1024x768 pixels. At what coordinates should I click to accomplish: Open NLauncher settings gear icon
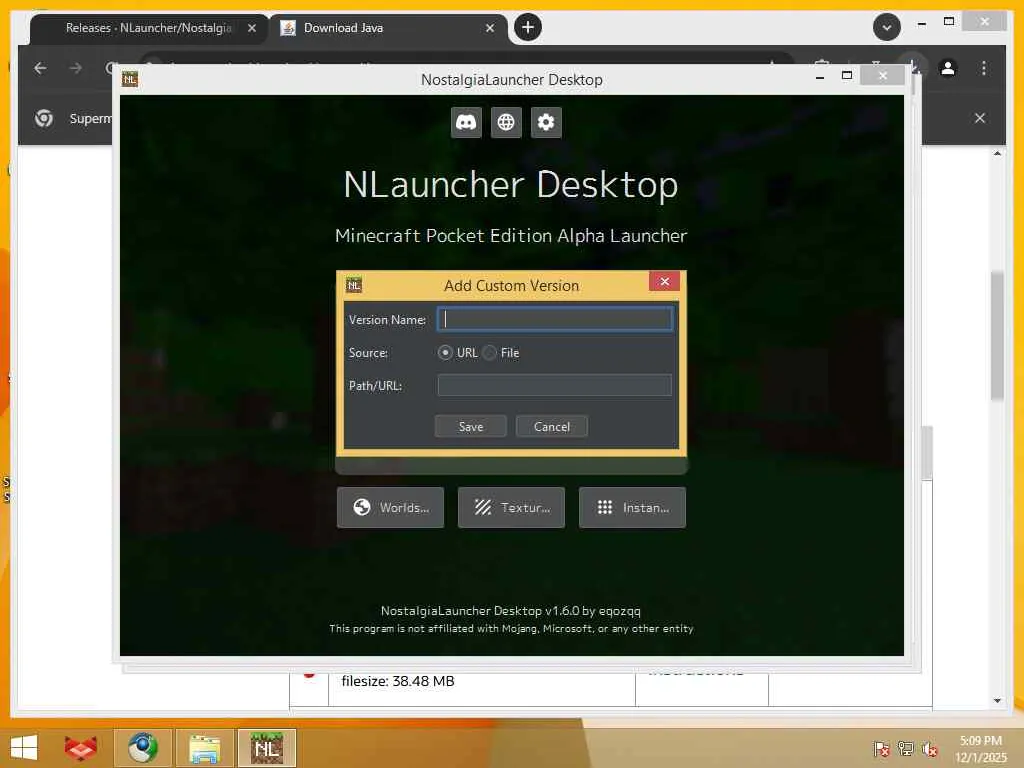point(546,122)
